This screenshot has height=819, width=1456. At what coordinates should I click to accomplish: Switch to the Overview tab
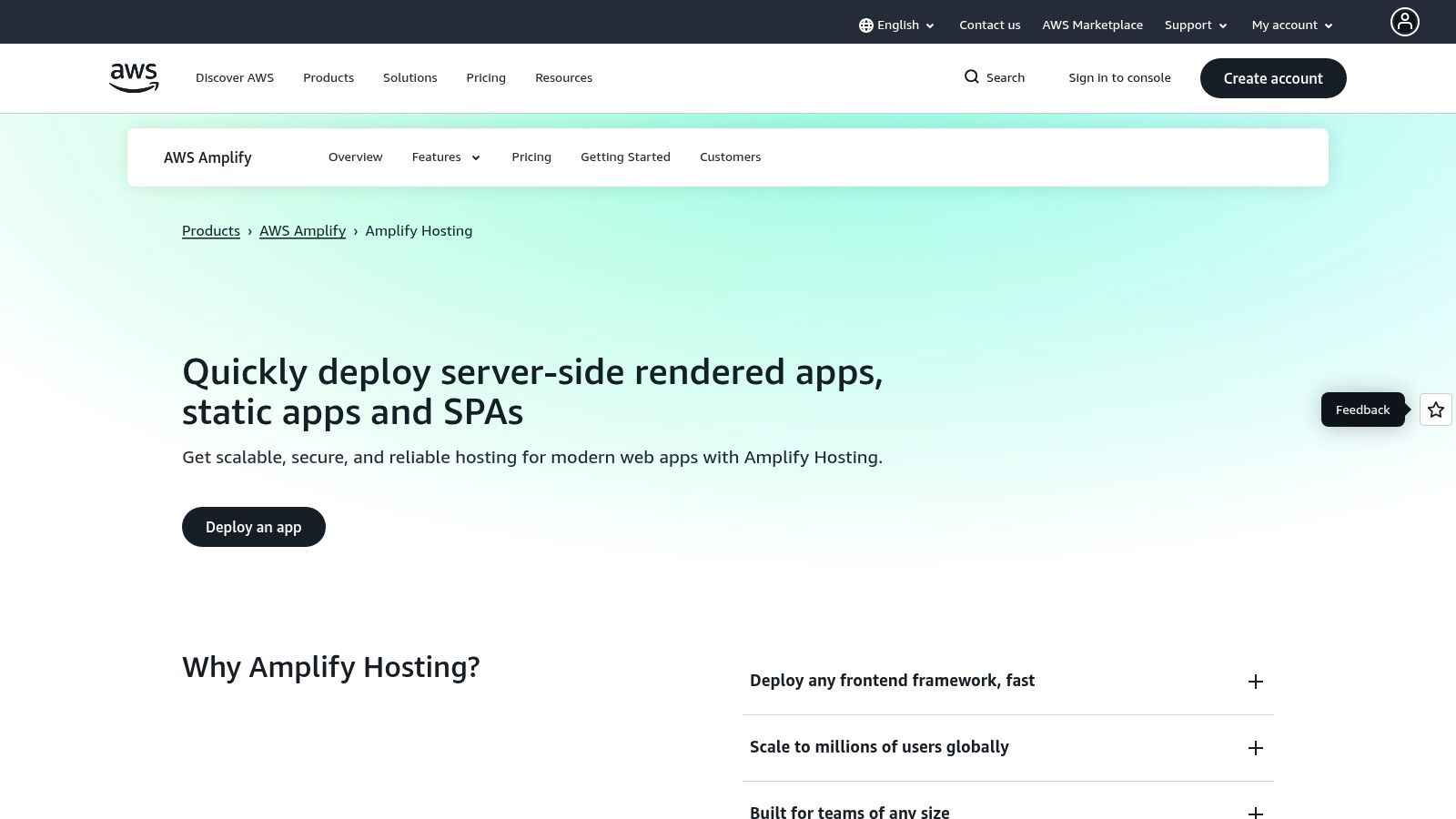tap(355, 157)
